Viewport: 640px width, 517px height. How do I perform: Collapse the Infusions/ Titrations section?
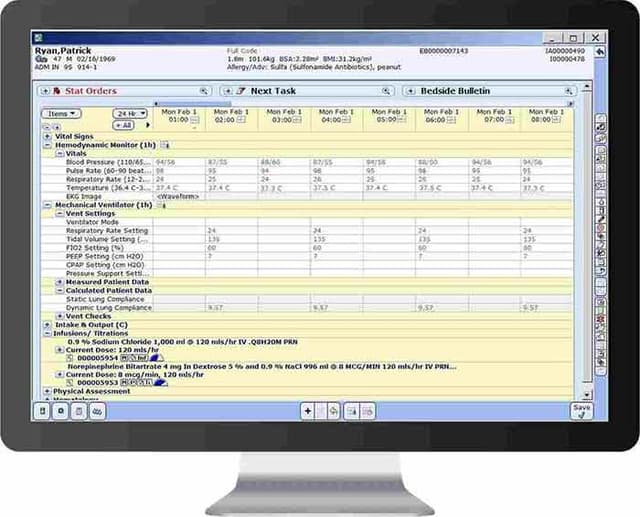(47, 333)
